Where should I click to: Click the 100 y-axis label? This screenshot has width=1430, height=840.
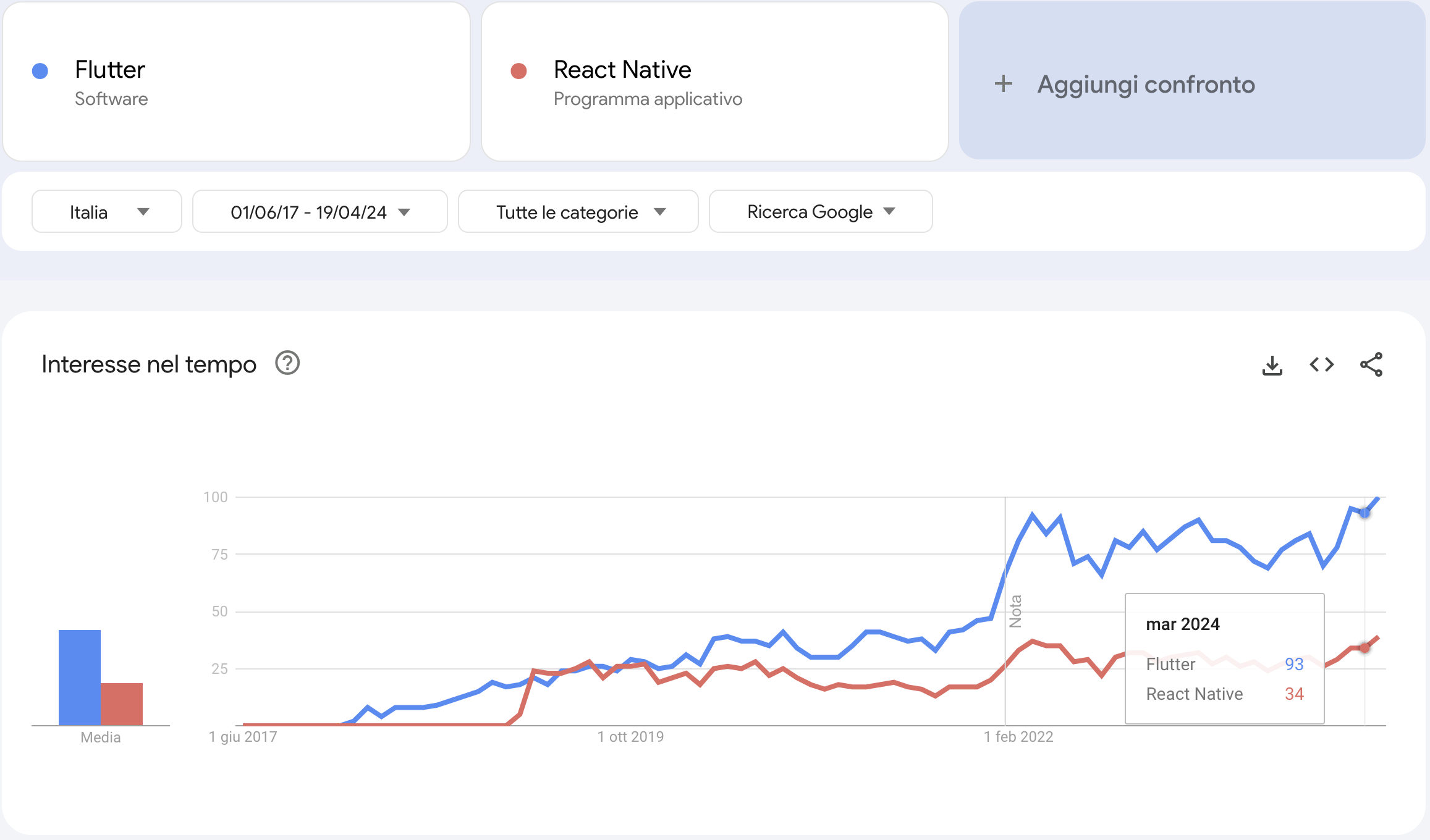[x=216, y=497]
